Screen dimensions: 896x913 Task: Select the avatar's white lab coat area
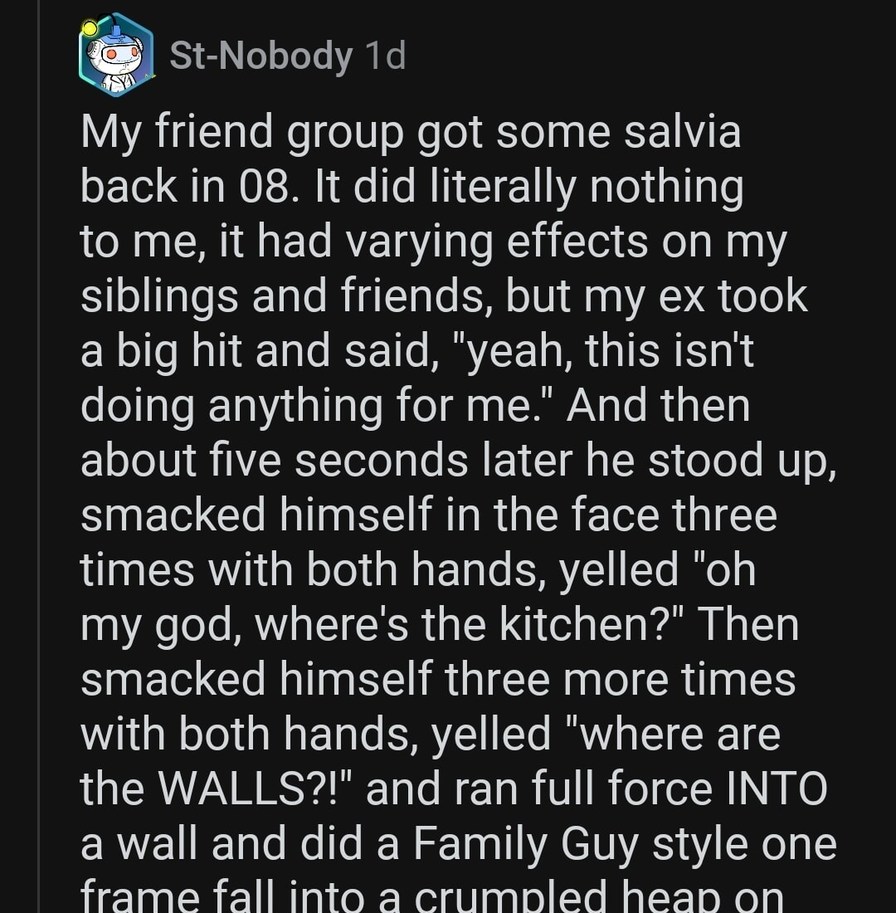coord(120,85)
